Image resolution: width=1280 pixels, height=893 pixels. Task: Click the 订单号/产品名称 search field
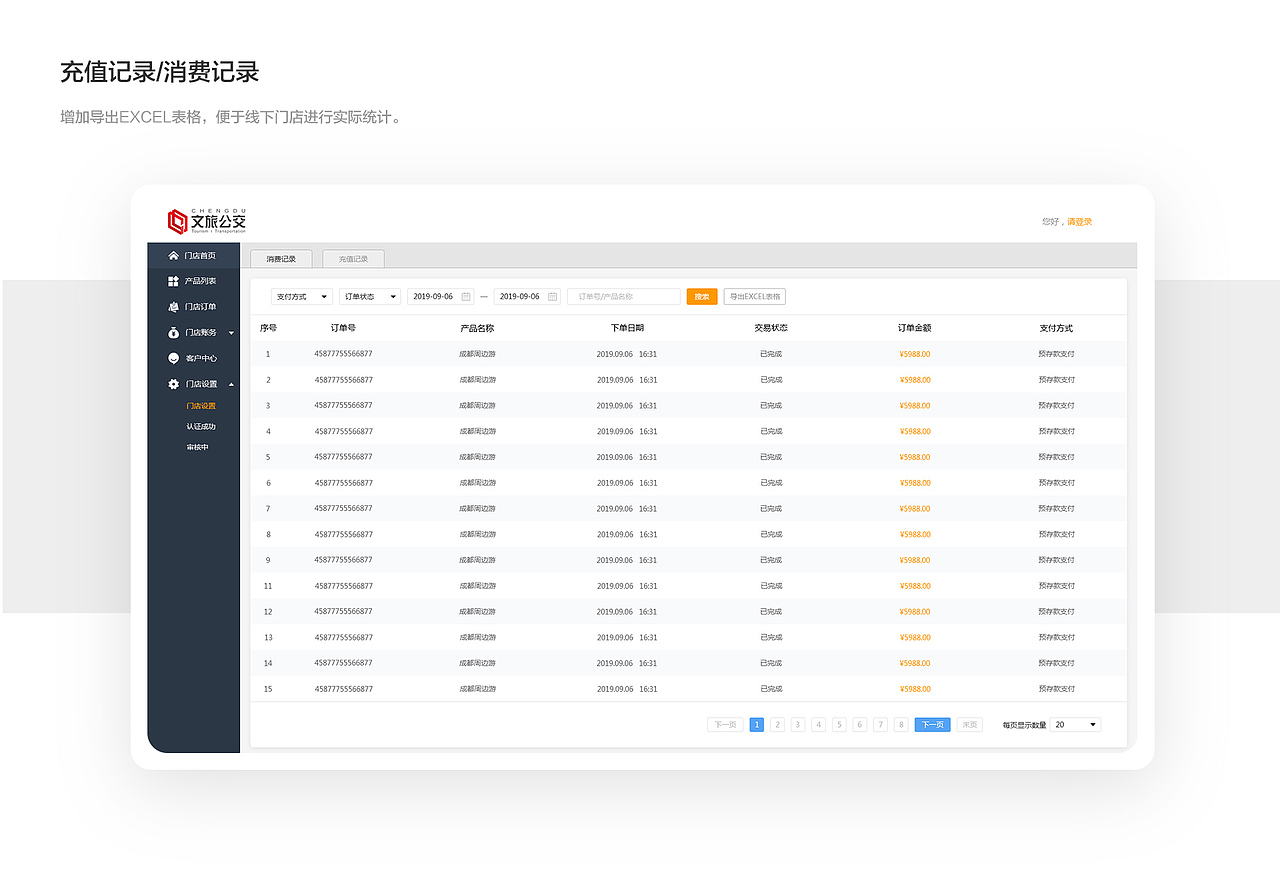pos(624,297)
